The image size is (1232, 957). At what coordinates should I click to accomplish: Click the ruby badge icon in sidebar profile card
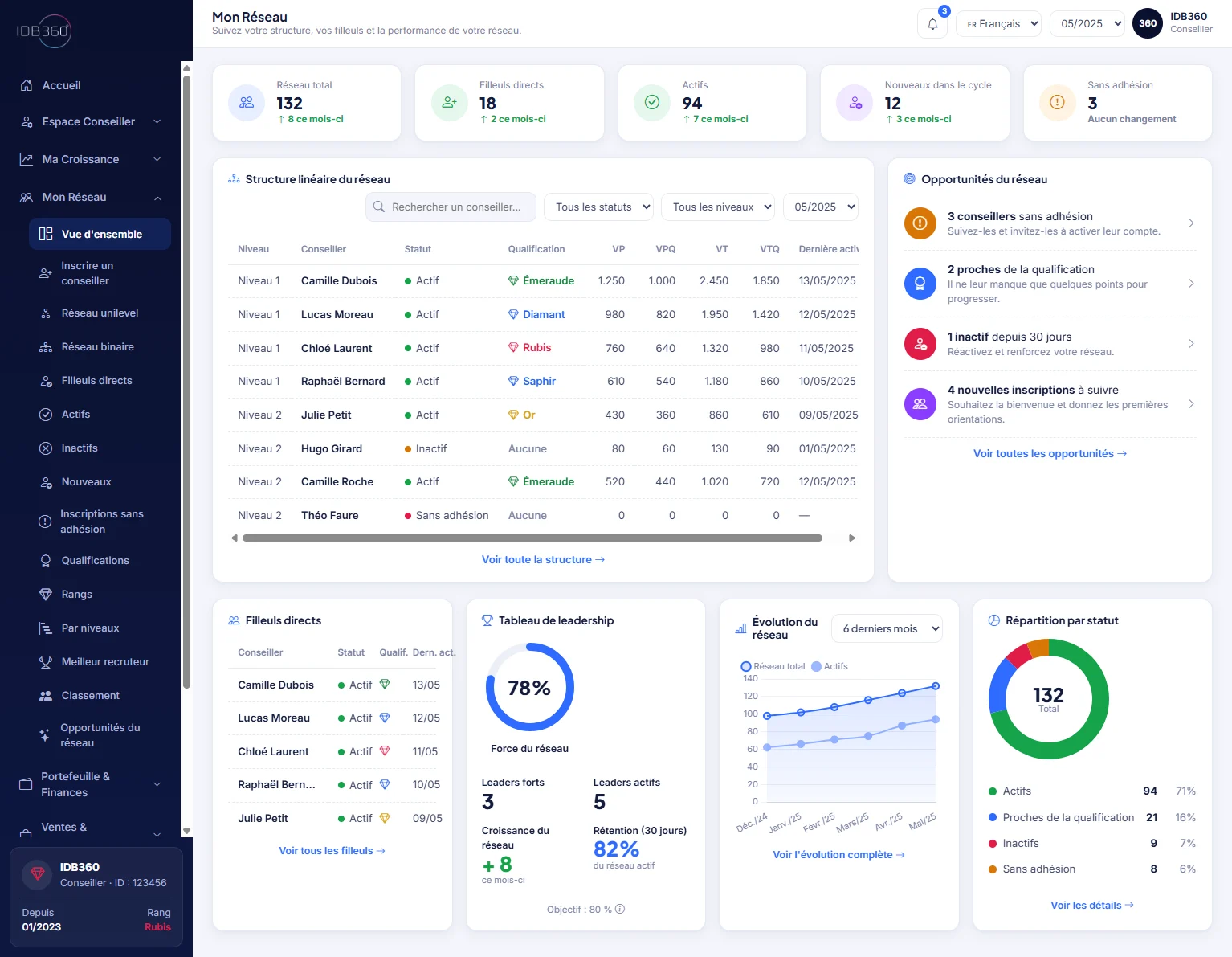point(37,874)
